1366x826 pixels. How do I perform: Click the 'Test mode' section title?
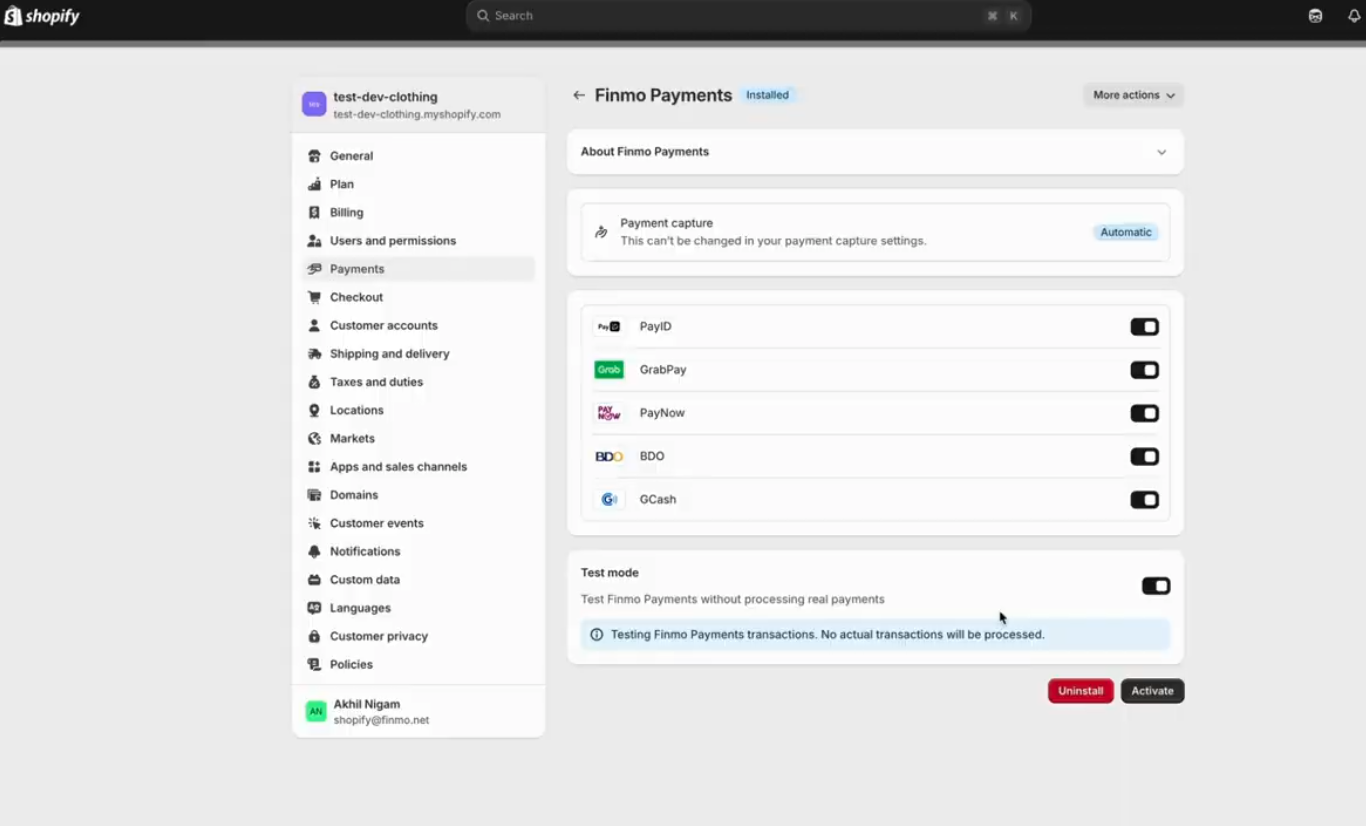(x=610, y=573)
